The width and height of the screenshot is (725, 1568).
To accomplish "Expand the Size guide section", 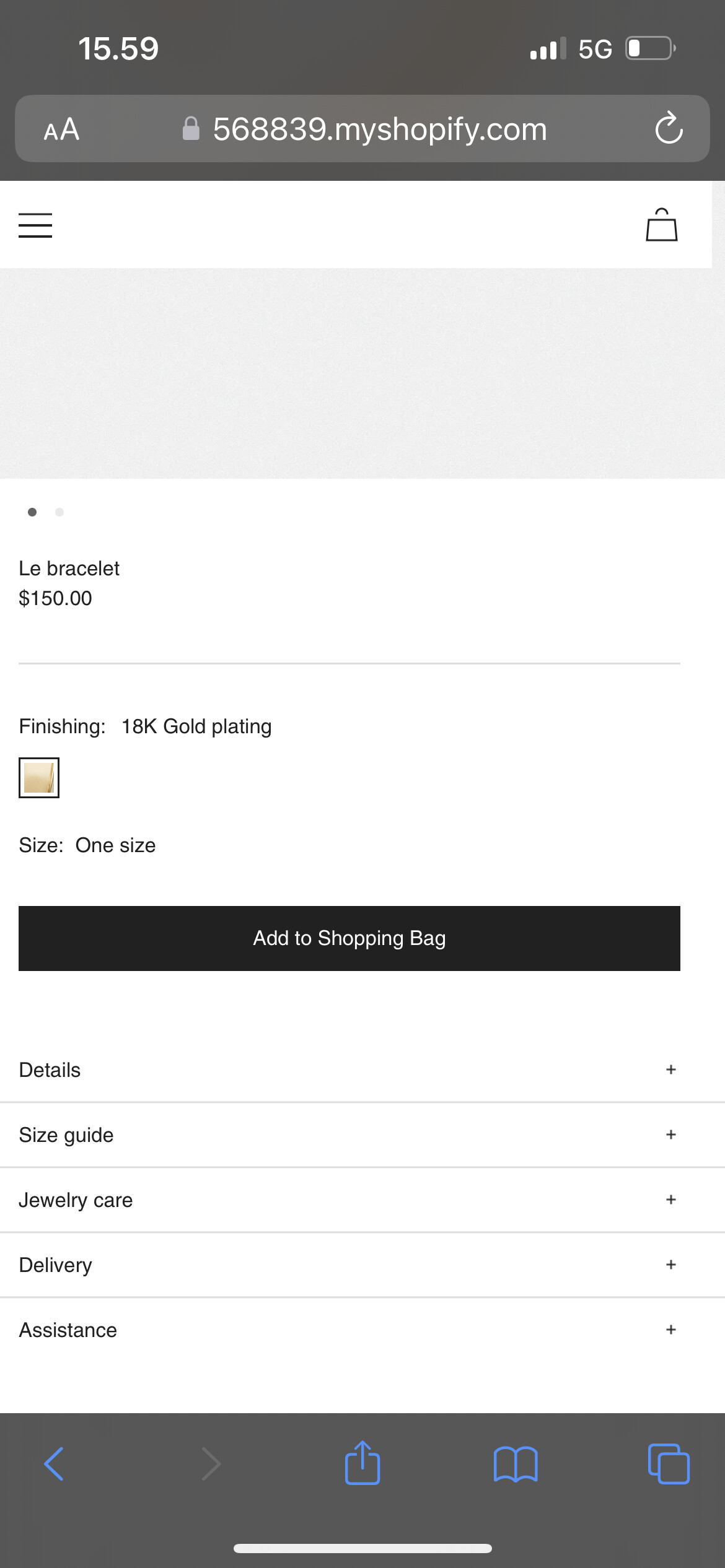I will click(670, 1135).
